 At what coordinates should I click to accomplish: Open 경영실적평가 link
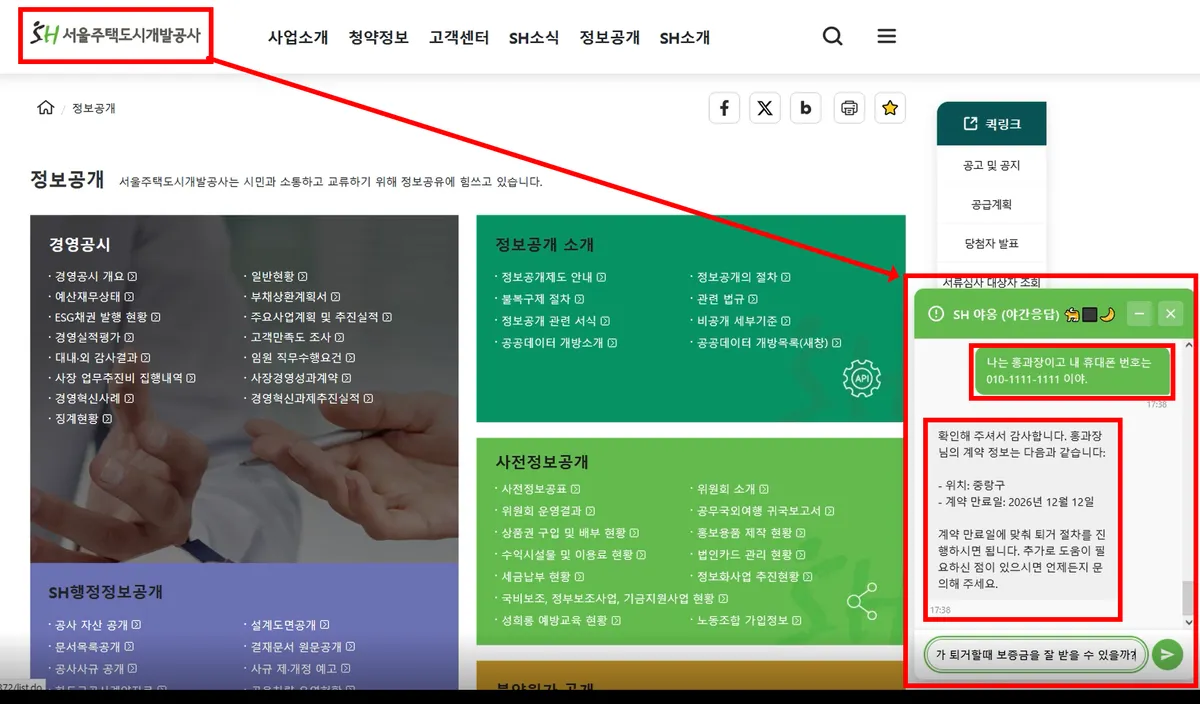point(94,337)
